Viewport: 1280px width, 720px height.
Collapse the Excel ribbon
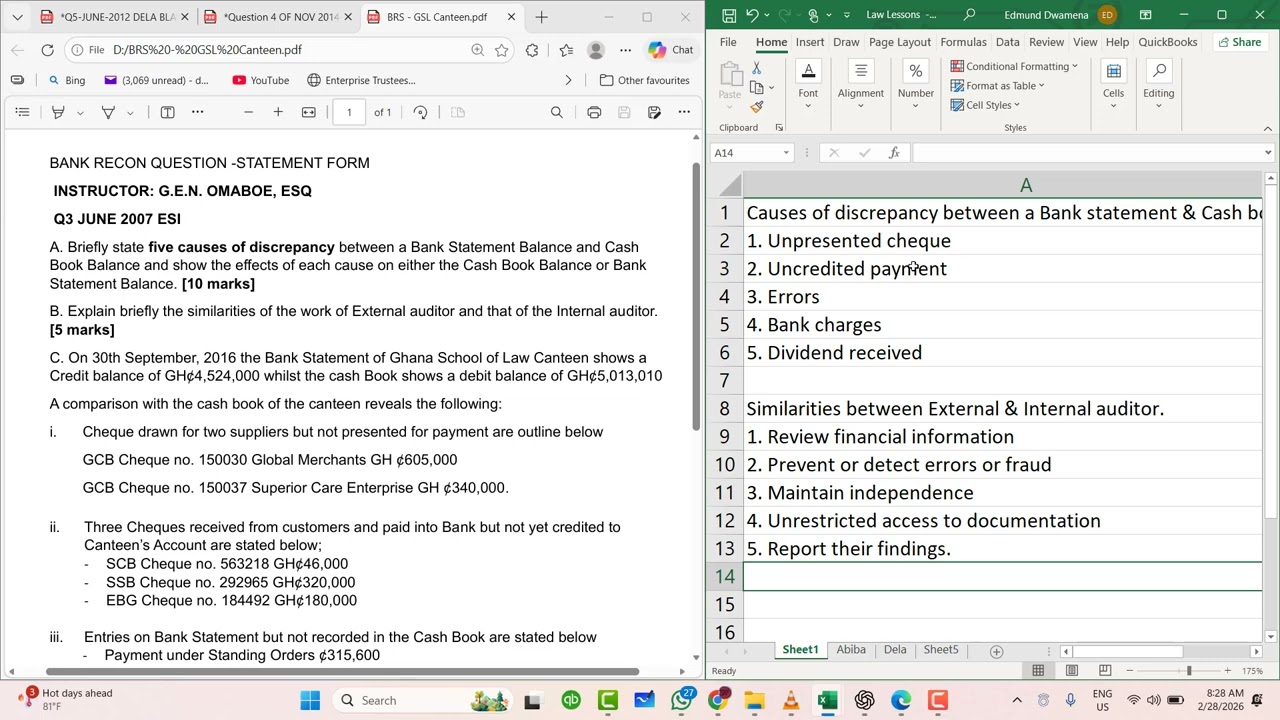(x=1268, y=128)
